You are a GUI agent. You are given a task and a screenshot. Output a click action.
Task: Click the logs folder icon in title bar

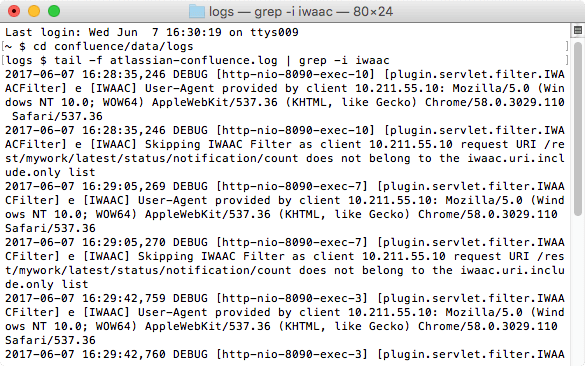(x=197, y=12)
